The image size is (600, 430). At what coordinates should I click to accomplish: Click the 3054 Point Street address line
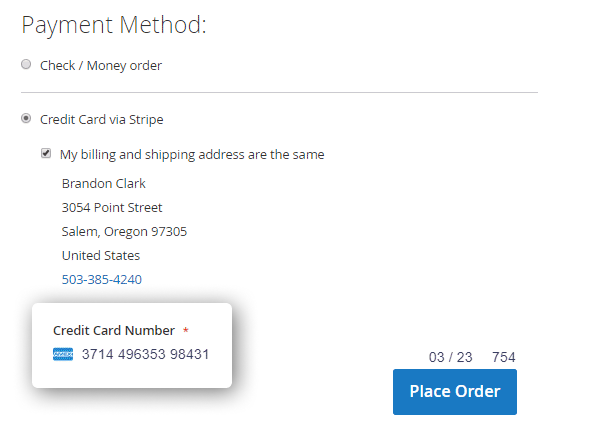coord(112,207)
